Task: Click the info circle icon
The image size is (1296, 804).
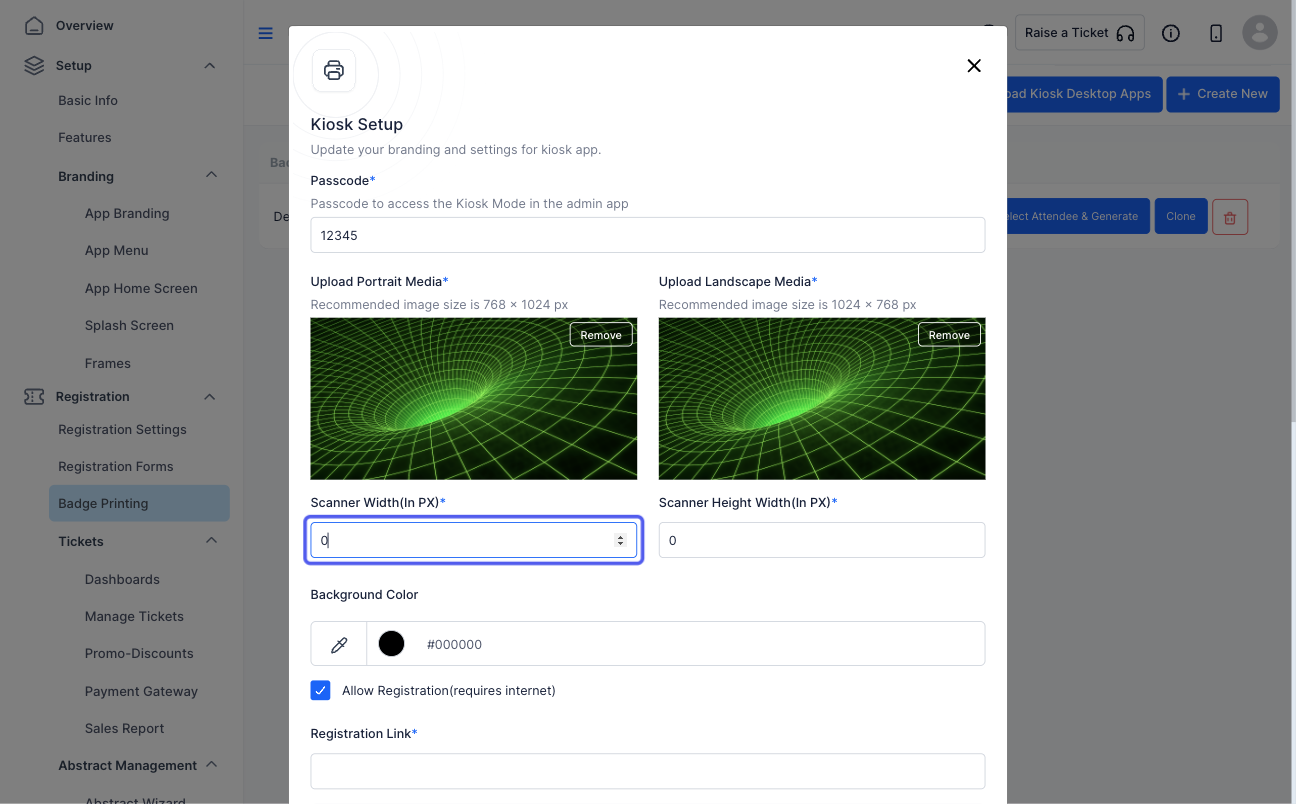Action: [1171, 33]
